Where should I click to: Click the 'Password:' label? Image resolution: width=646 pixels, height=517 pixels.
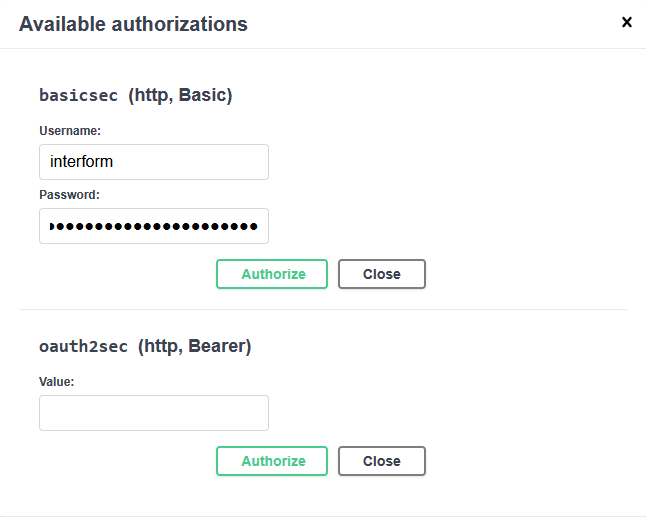pyautogui.click(x=69, y=195)
